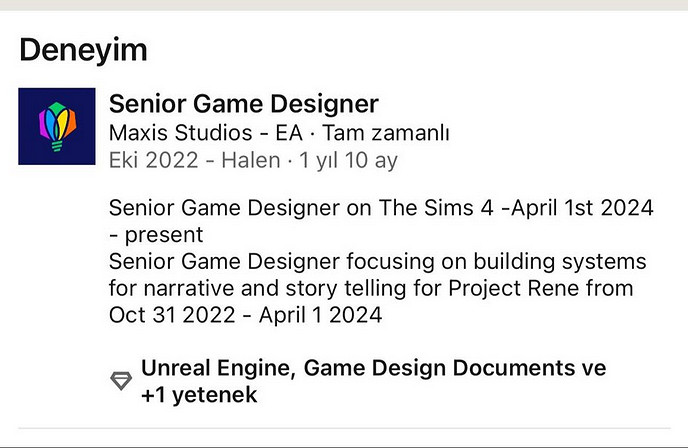Click the Maxis Studios colorful logo
This screenshot has height=448, width=688.
pyautogui.click(x=57, y=127)
